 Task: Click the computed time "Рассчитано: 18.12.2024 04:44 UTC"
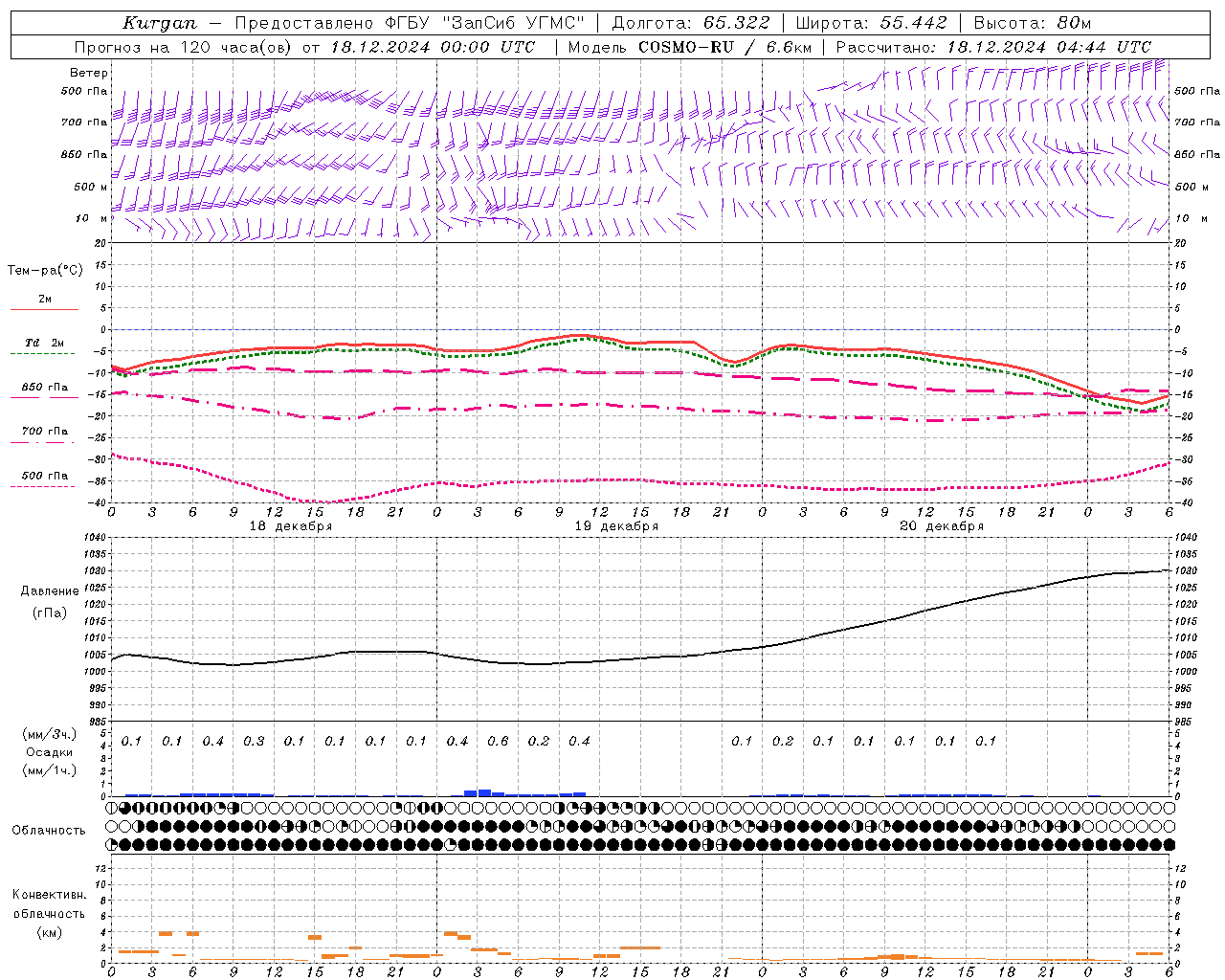pos(993,47)
